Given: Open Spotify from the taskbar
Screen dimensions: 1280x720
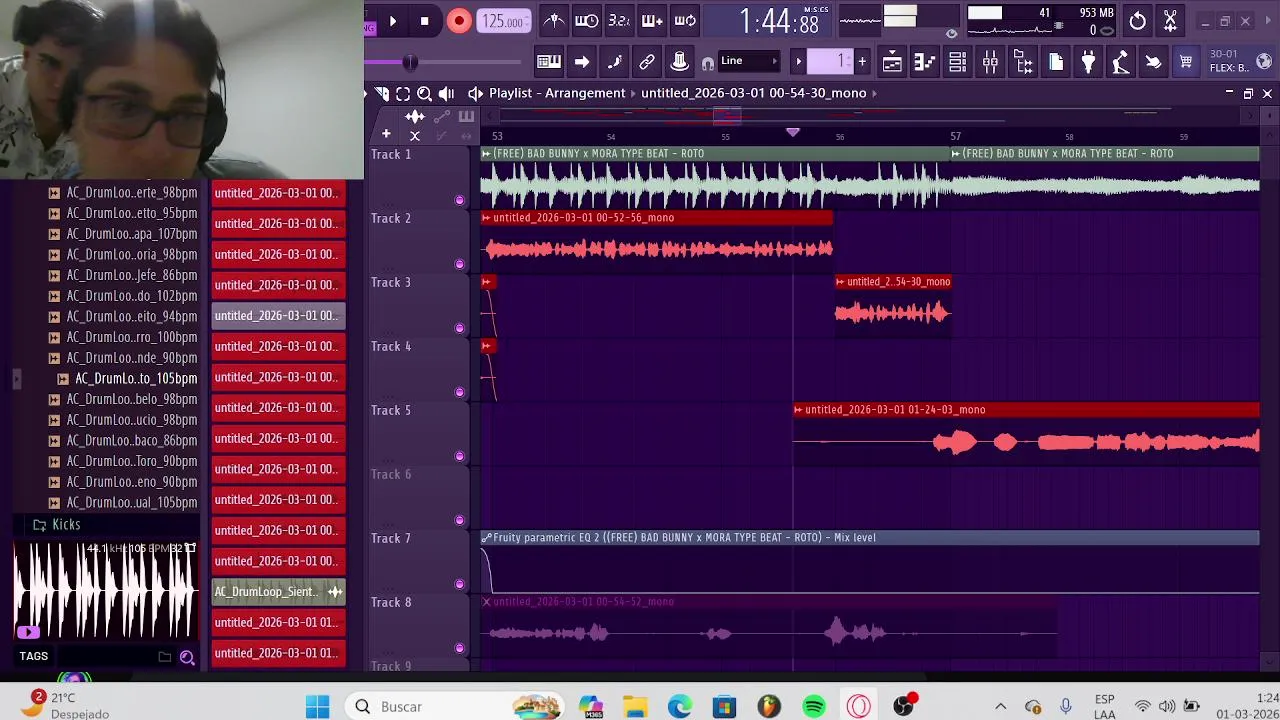Looking at the screenshot, I should point(814,707).
